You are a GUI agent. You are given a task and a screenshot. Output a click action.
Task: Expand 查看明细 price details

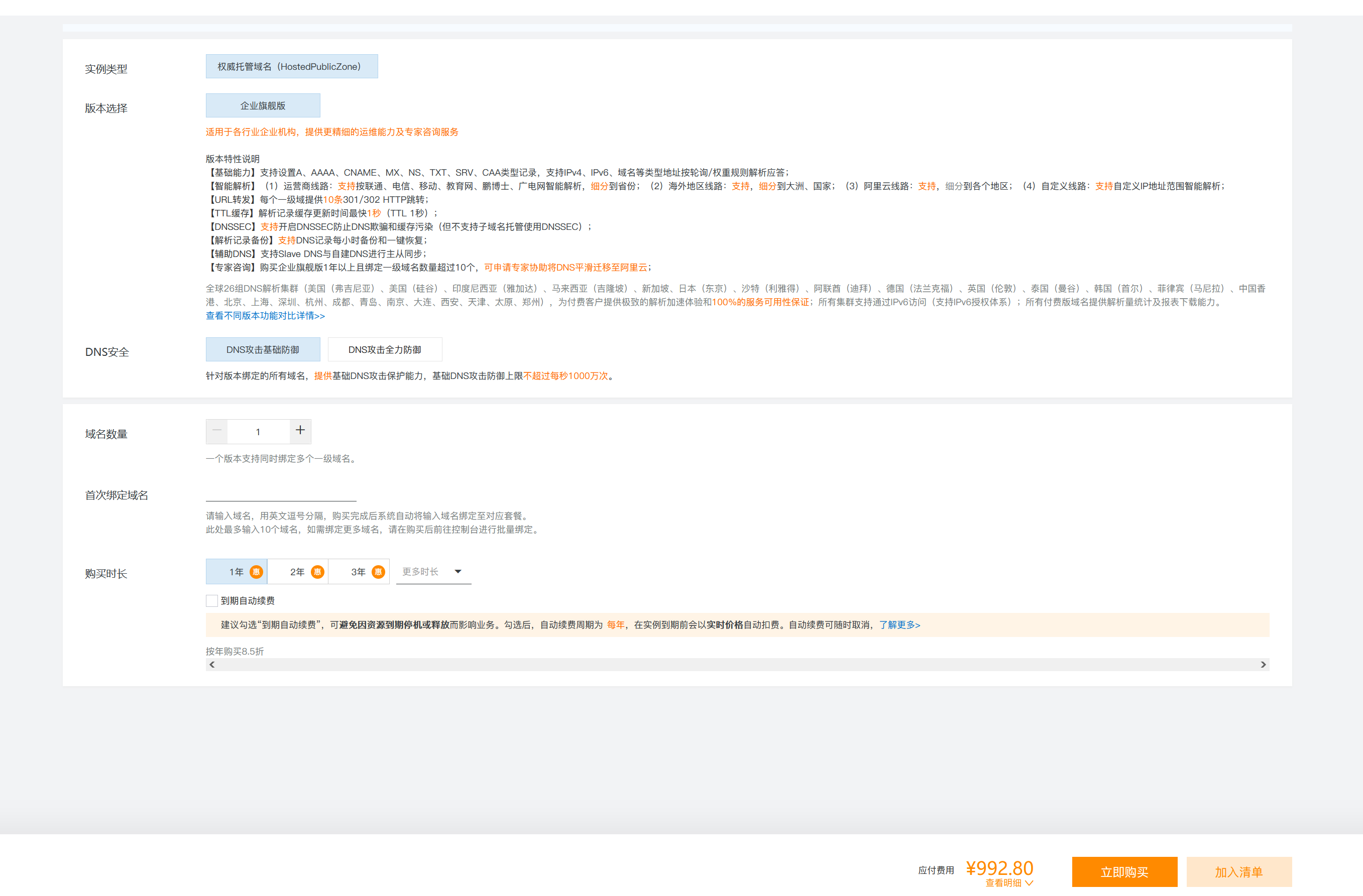(1008, 883)
